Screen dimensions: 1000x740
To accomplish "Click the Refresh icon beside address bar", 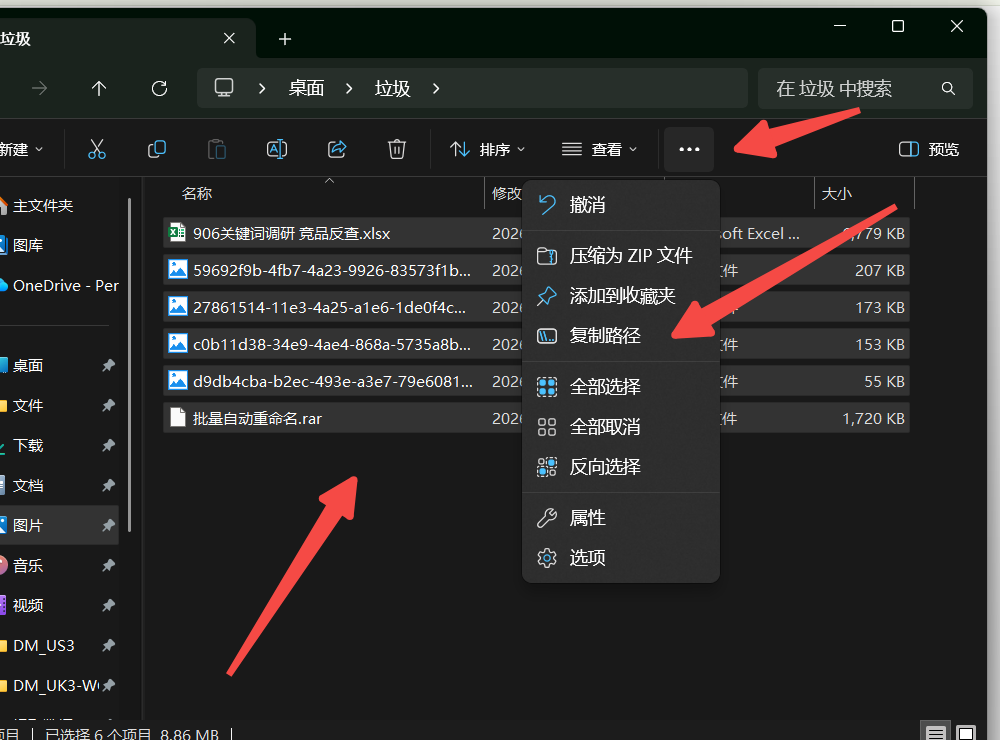I will 159,88.
